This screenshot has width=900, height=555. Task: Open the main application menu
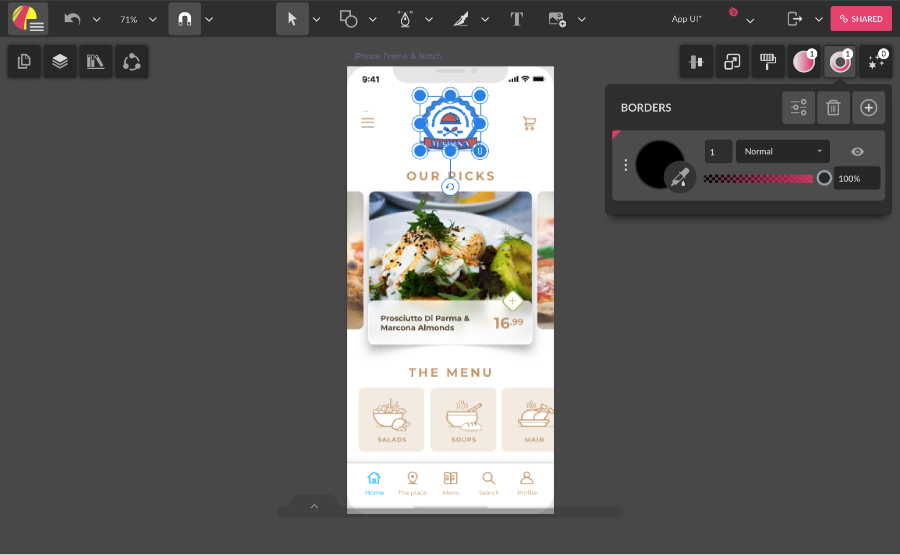pos(28,19)
